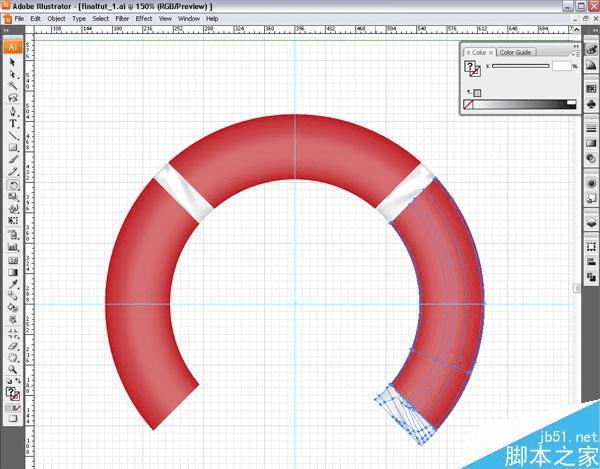Open the Transform panel dock icon
This screenshot has height=469, width=600.
coord(591,247)
